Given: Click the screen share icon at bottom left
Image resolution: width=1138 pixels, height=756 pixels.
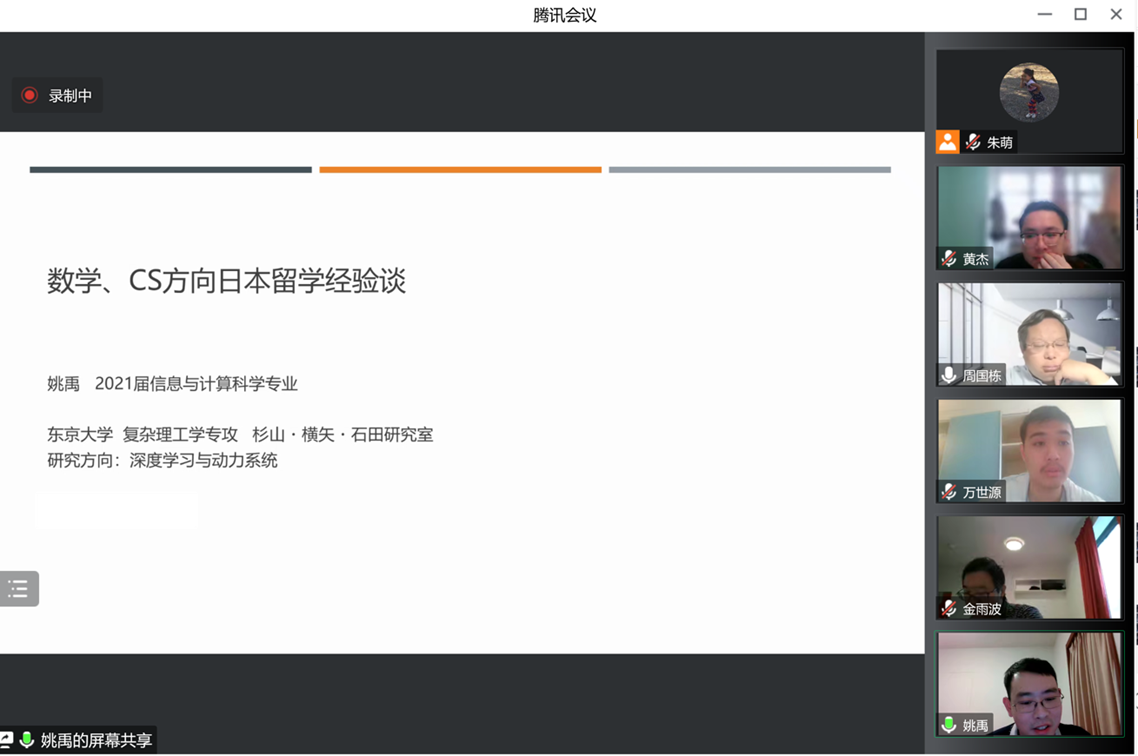Looking at the screenshot, I should [x=6, y=740].
